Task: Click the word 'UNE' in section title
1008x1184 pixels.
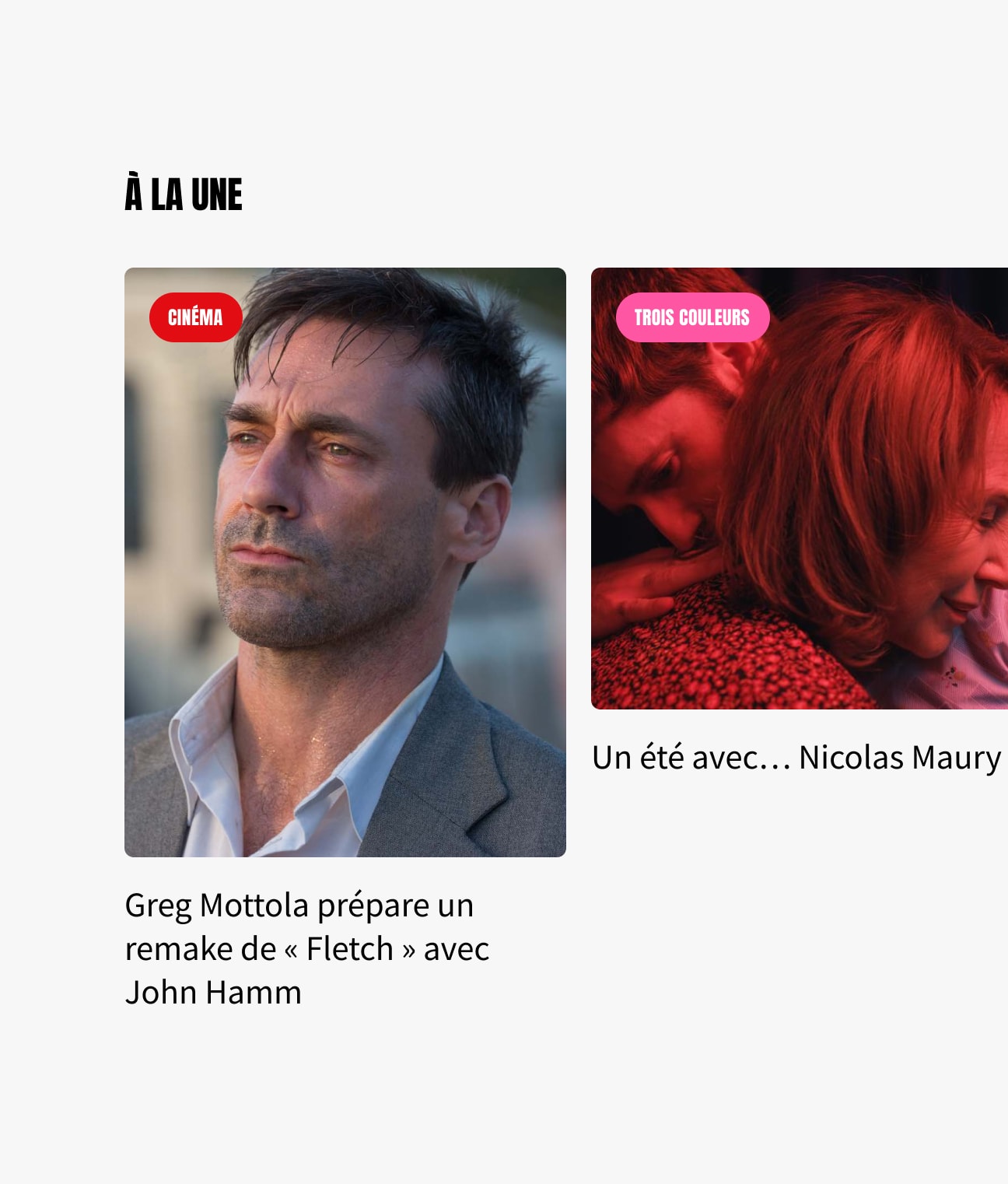Action: [x=217, y=194]
